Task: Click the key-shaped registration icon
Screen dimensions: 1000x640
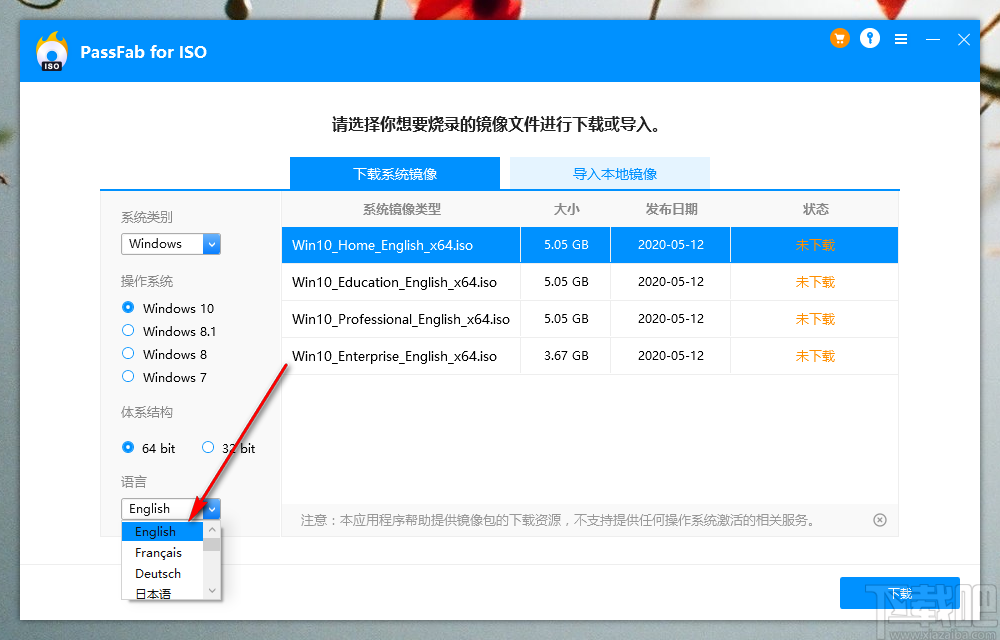Action: coord(869,38)
